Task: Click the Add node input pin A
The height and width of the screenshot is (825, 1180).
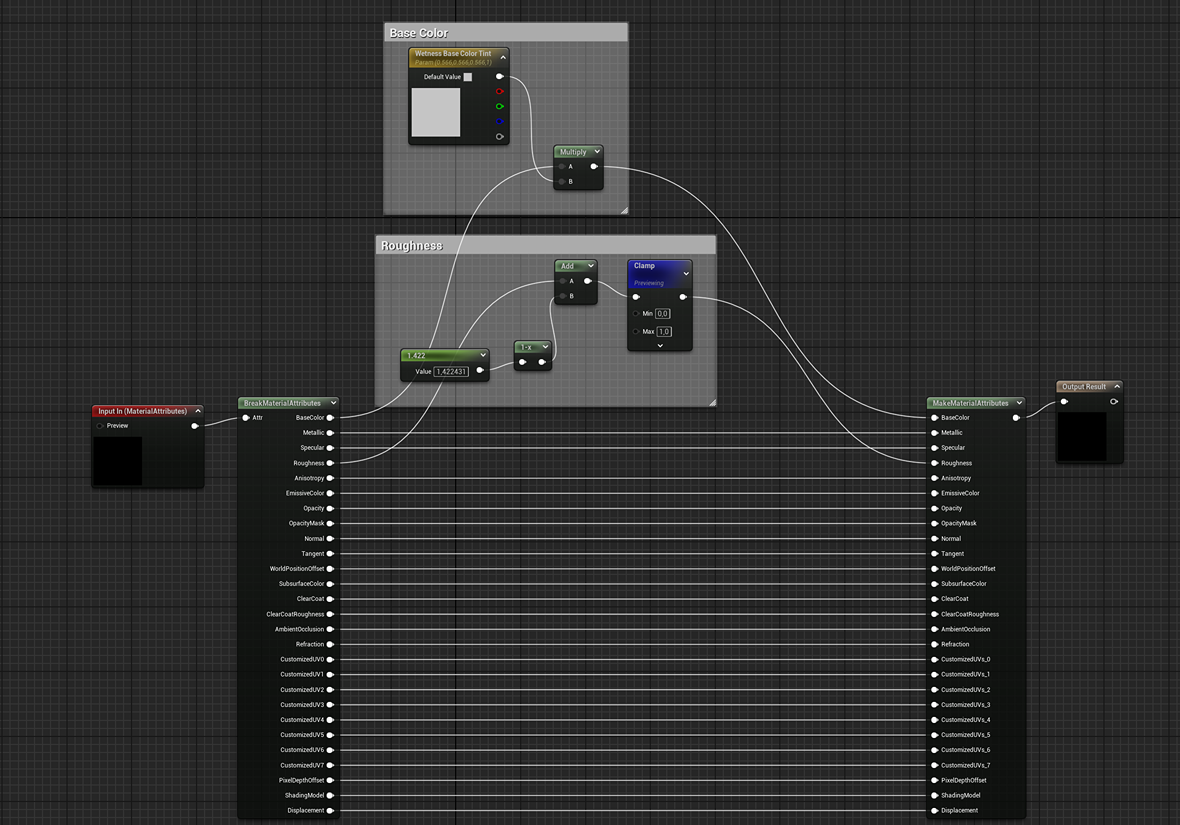Action: tap(563, 281)
